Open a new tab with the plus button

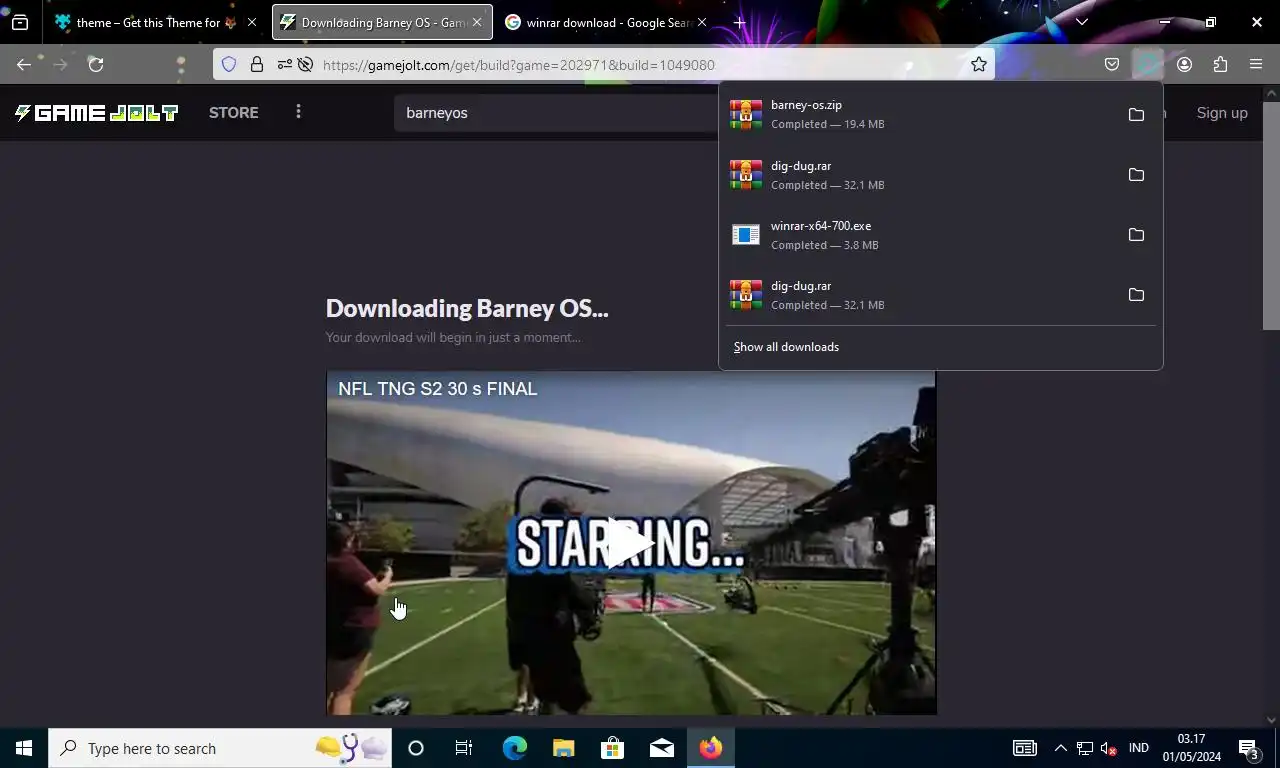739,22
